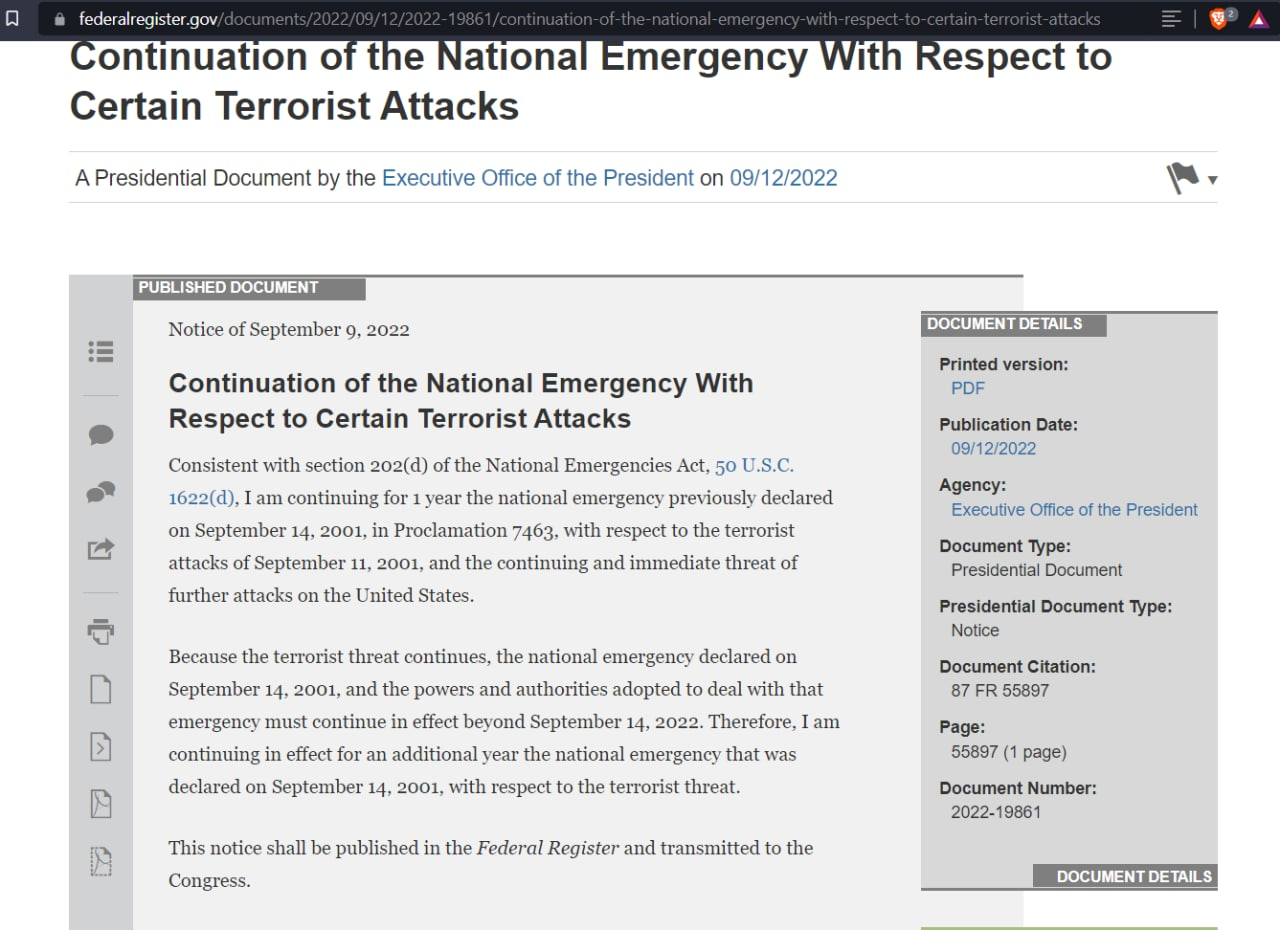This screenshot has width=1280, height=930.
Task: Click the DOCUMENT DETAILS header tab
Action: click(1005, 324)
